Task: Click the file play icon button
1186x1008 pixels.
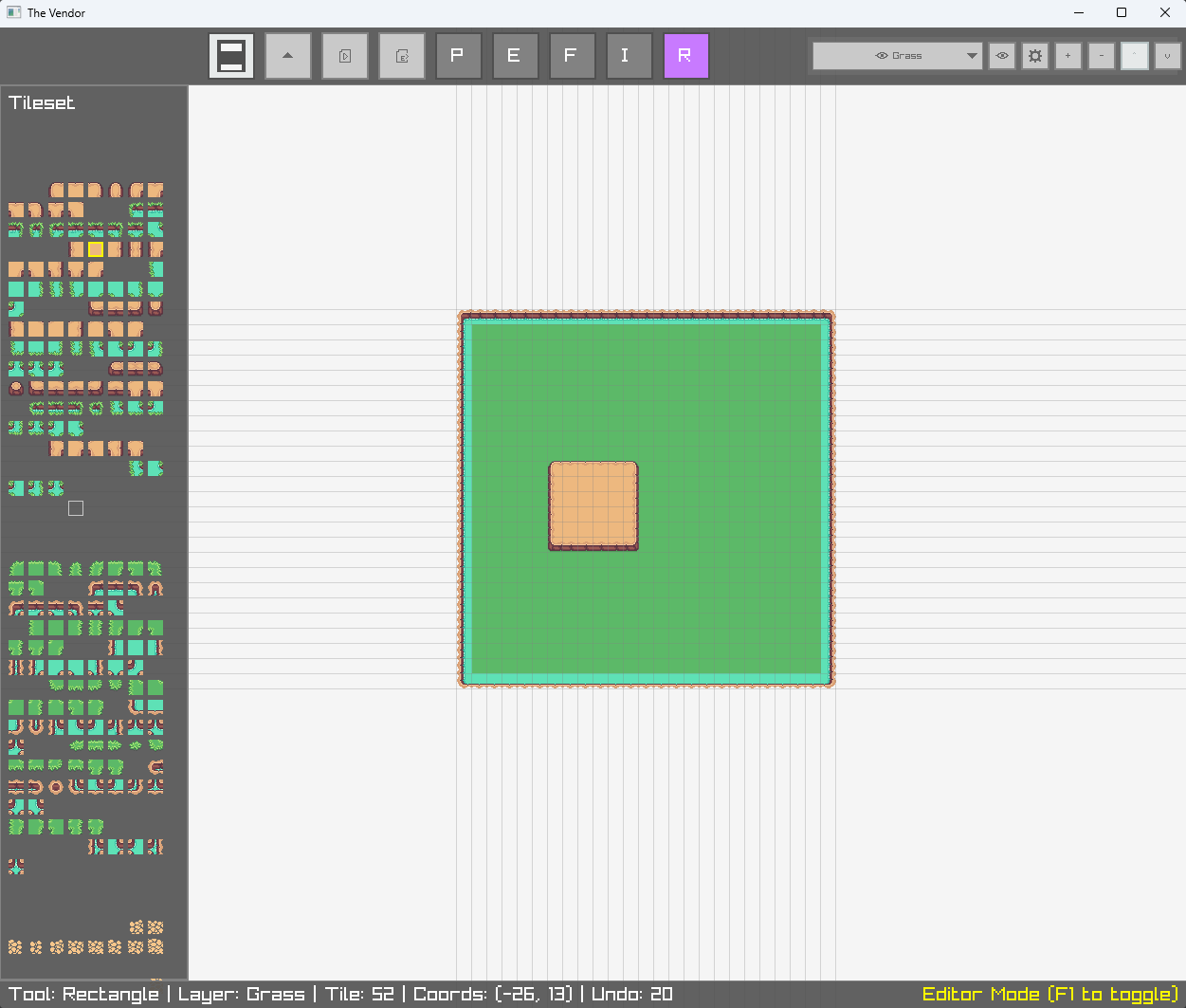Action: point(345,56)
